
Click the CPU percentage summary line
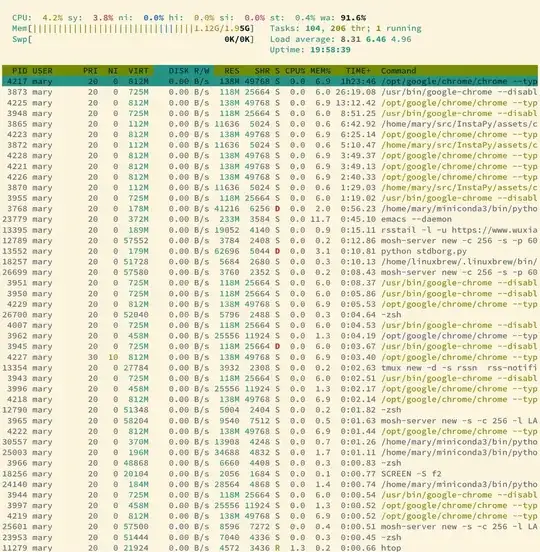[189, 18]
